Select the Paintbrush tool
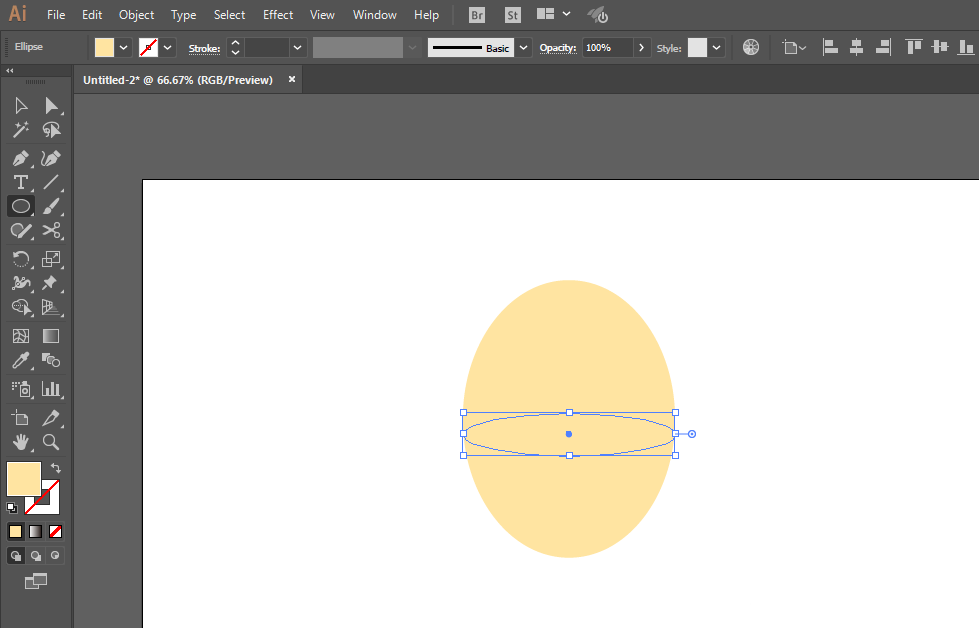This screenshot has height=628, width=979. [51, 206]
